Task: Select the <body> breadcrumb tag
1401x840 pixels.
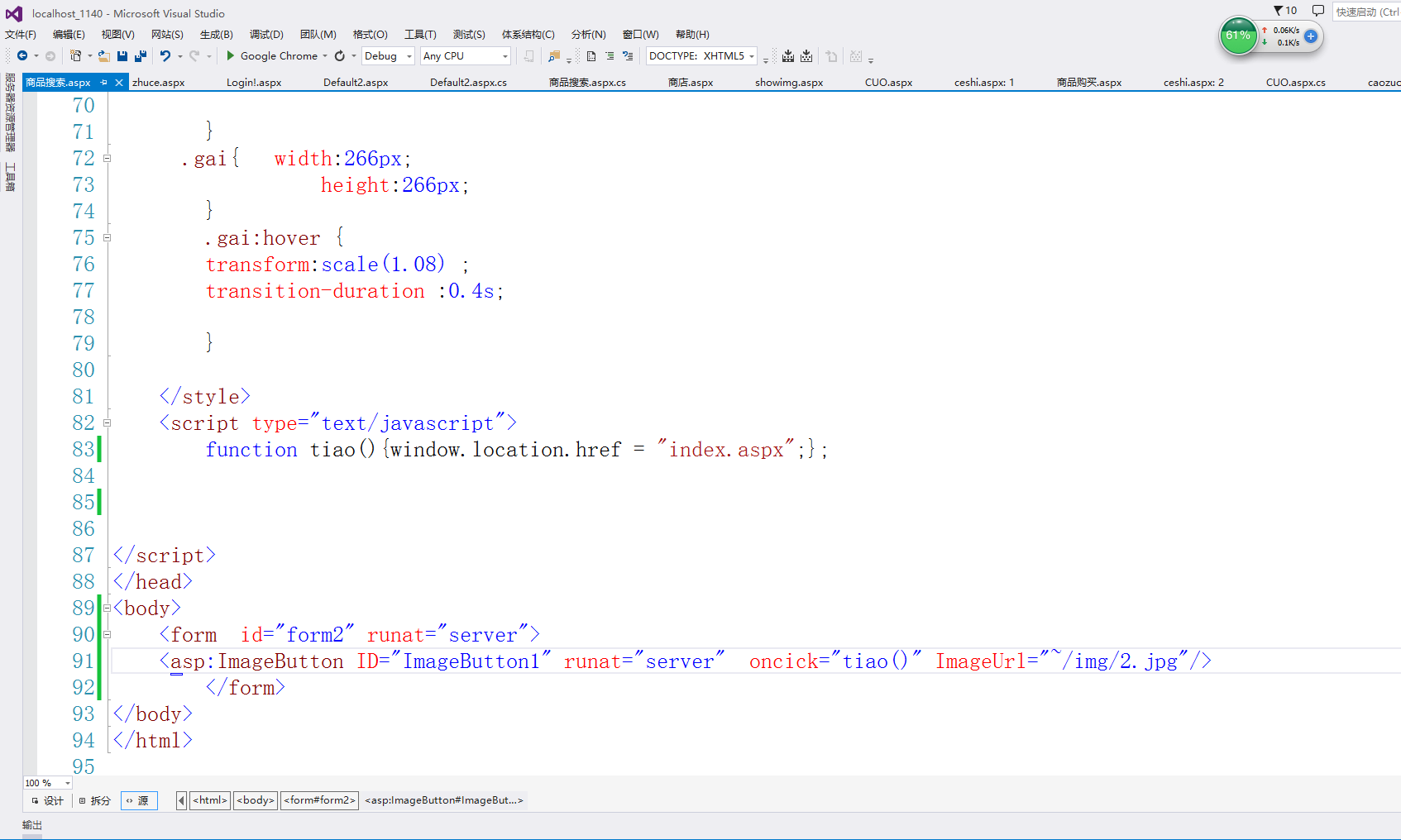Action: pos(256,800)
